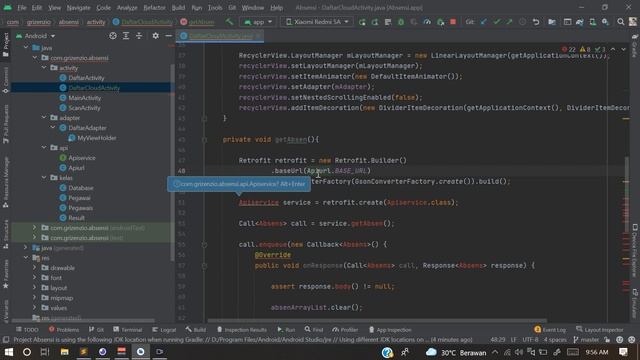Open the Tools menu
The height and width of the screenshot is (360, 640).
click(x=215, y=8)
